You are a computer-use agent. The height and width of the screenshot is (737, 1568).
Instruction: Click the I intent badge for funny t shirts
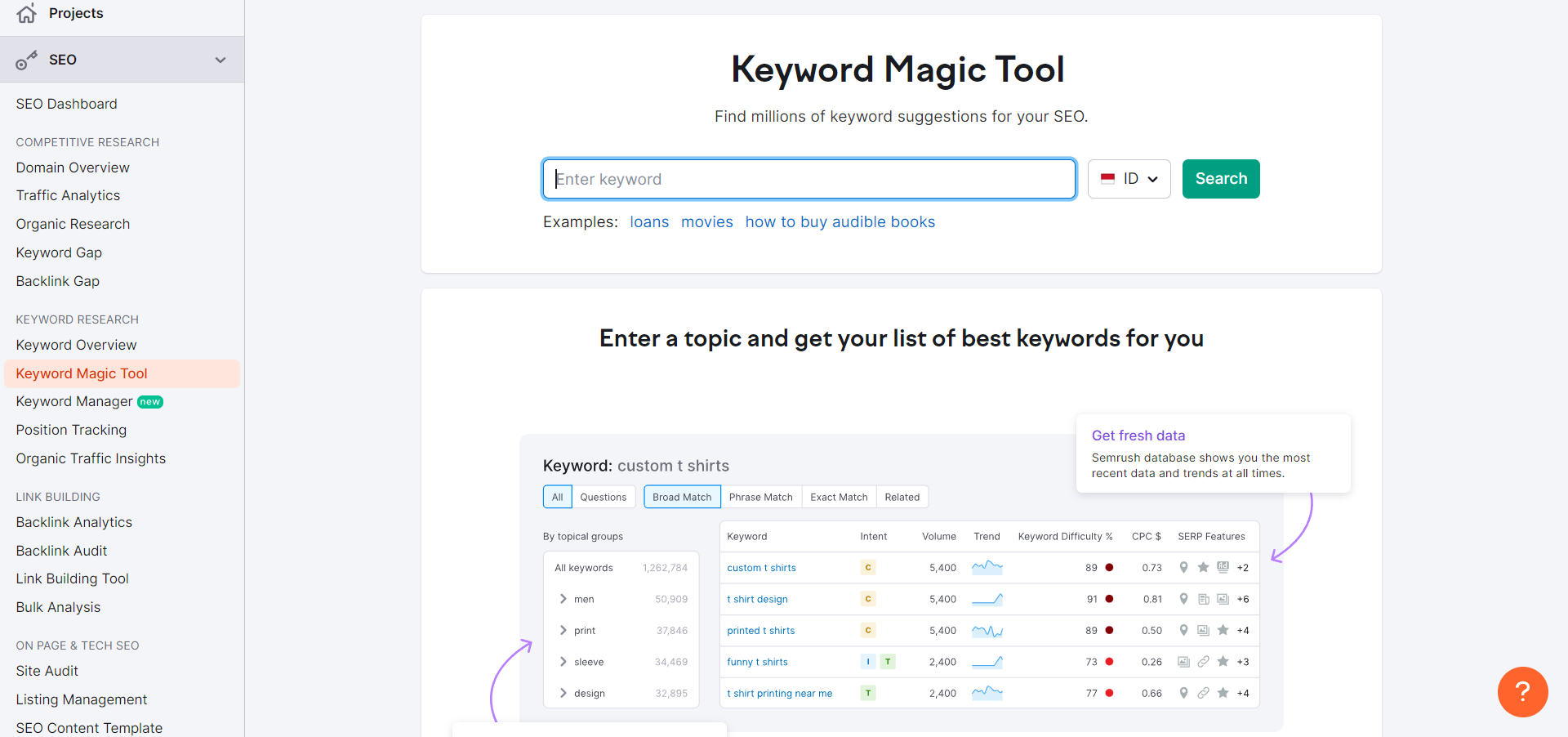tap(868, 661)
